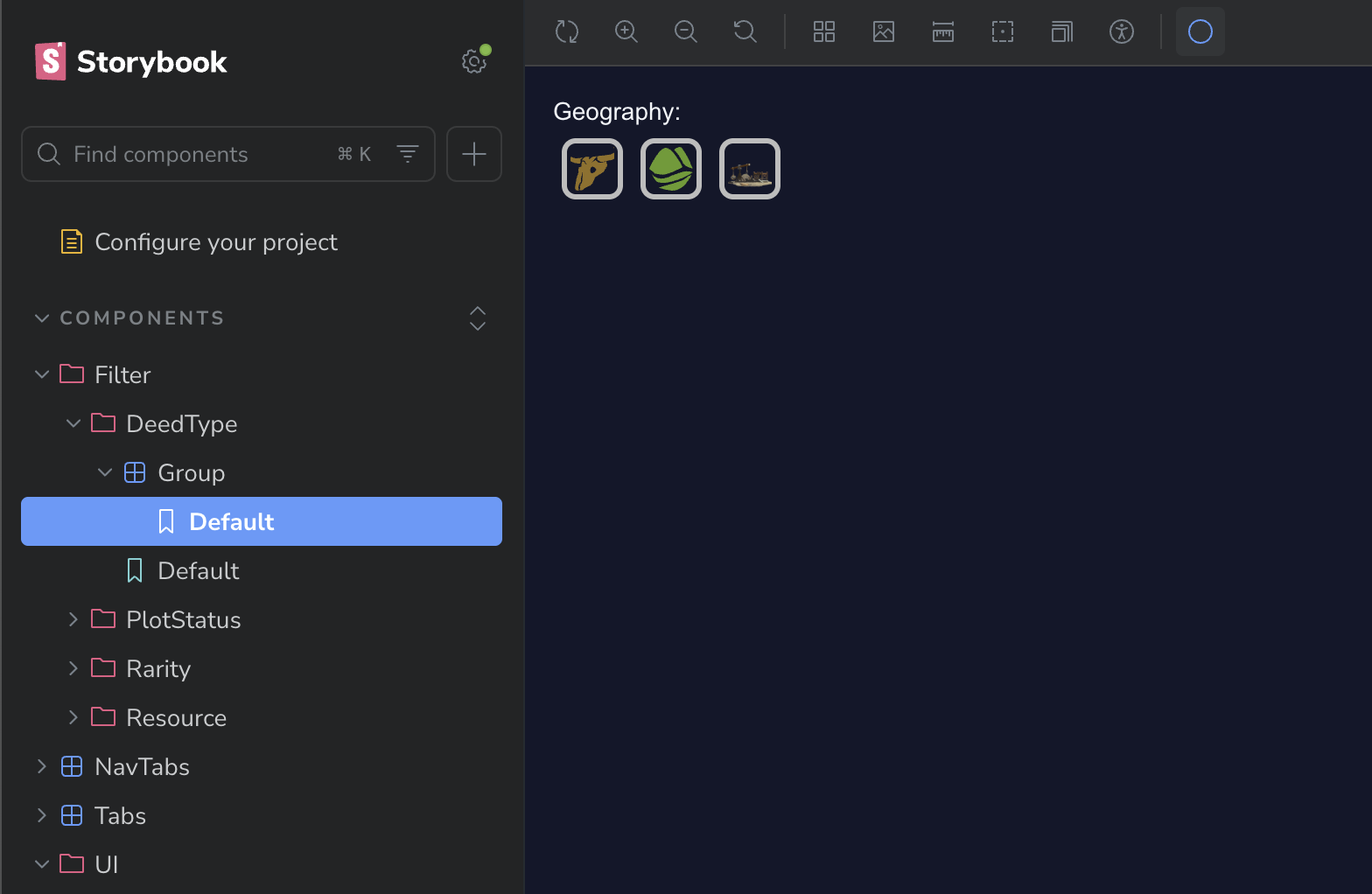Click the ⌘ K shortcut hint
The width and height of the screenshot is (1372, 894).
[x=354, y=154]
